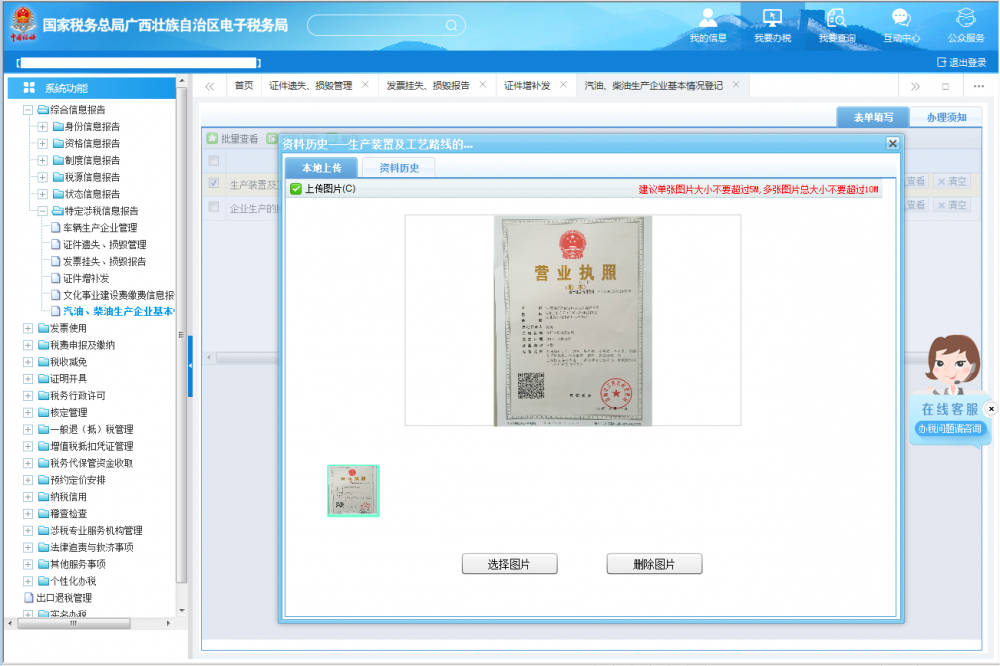
Task: Click the 删除图片 button
Action: point(654,565)
